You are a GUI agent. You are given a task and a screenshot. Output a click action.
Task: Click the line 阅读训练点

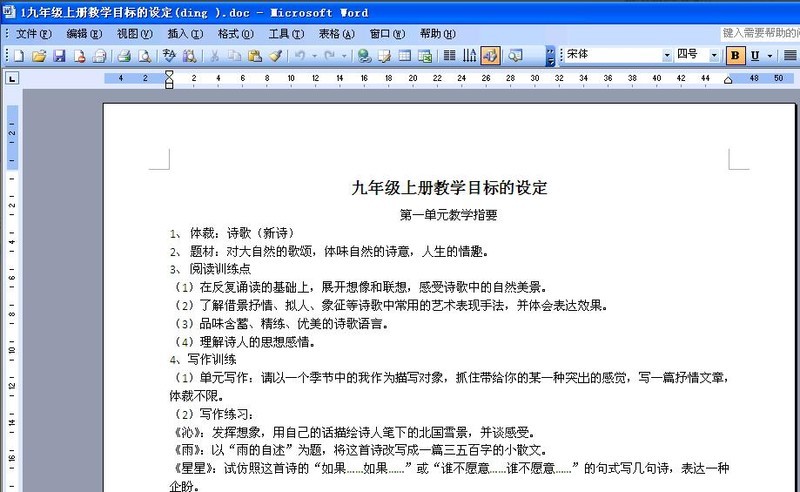click(x=220, y=269)
